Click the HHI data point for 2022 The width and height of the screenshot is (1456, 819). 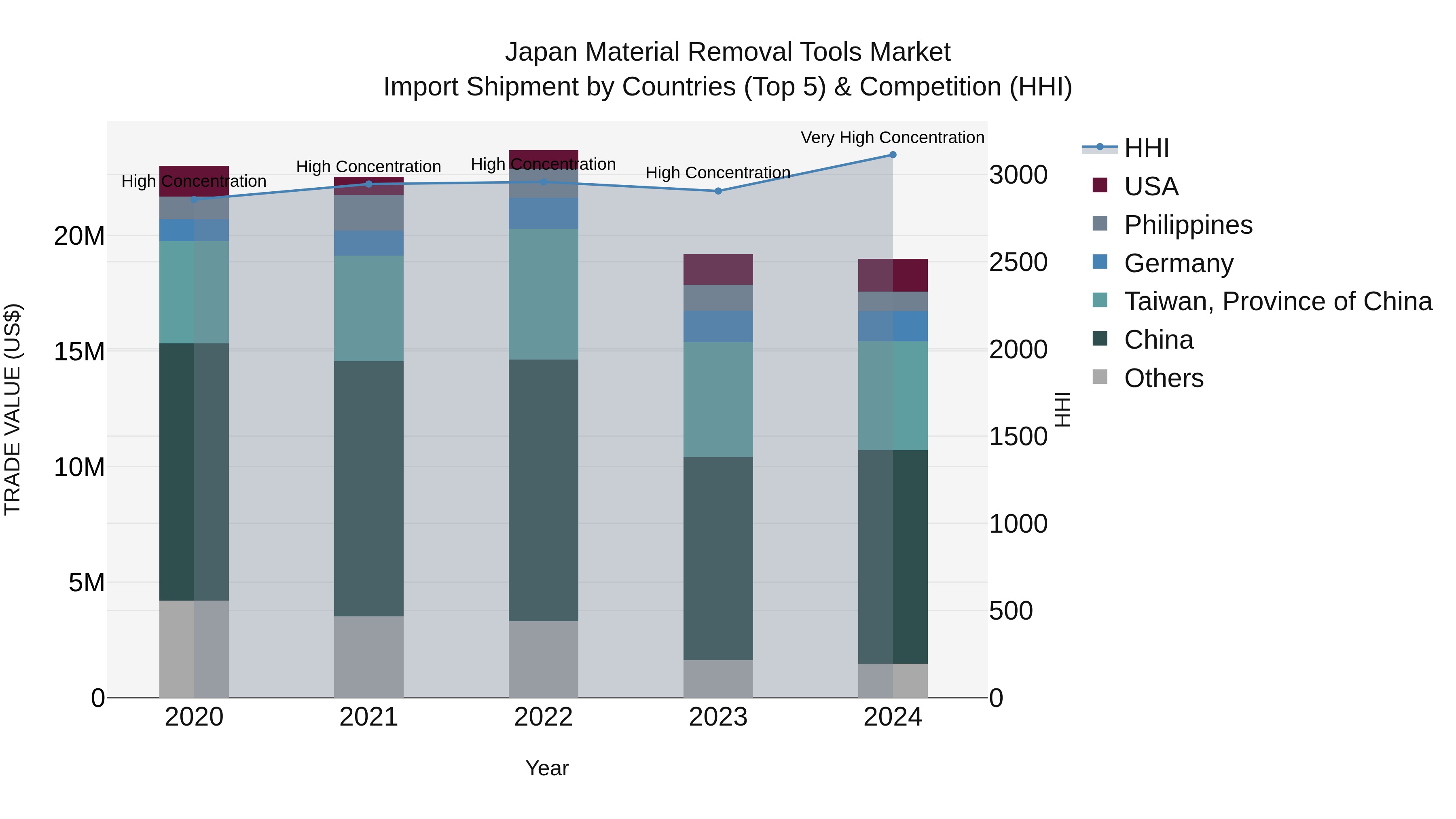point(544,182)
